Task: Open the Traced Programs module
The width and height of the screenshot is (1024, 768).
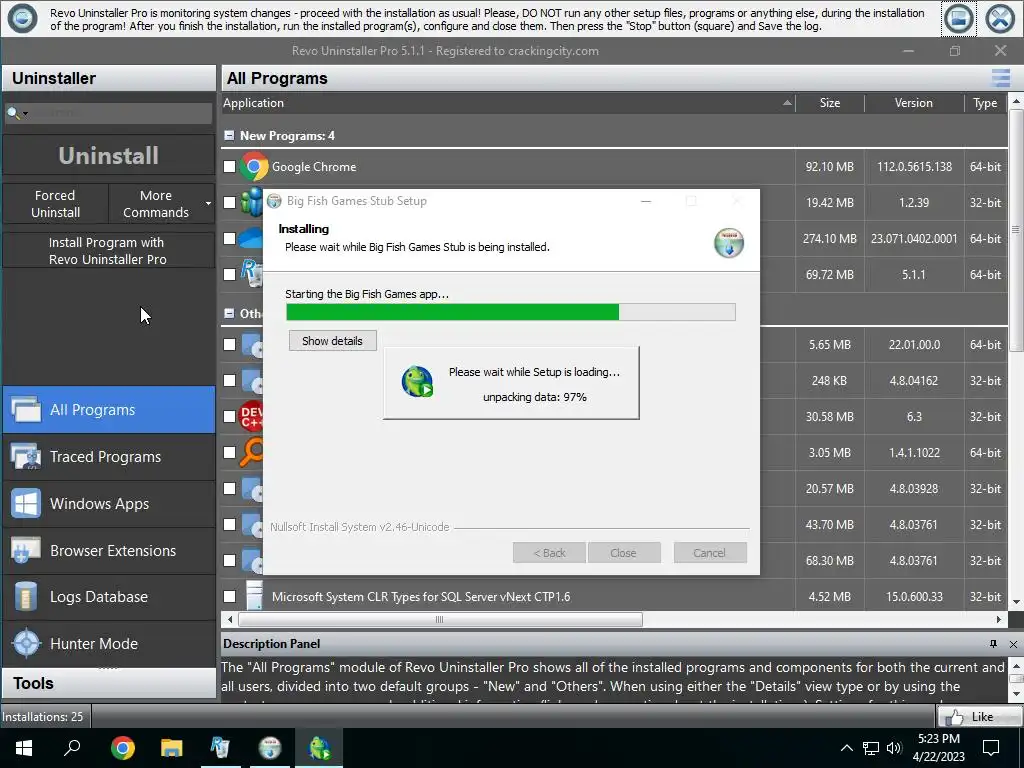Action: click(x=108, y=456)
